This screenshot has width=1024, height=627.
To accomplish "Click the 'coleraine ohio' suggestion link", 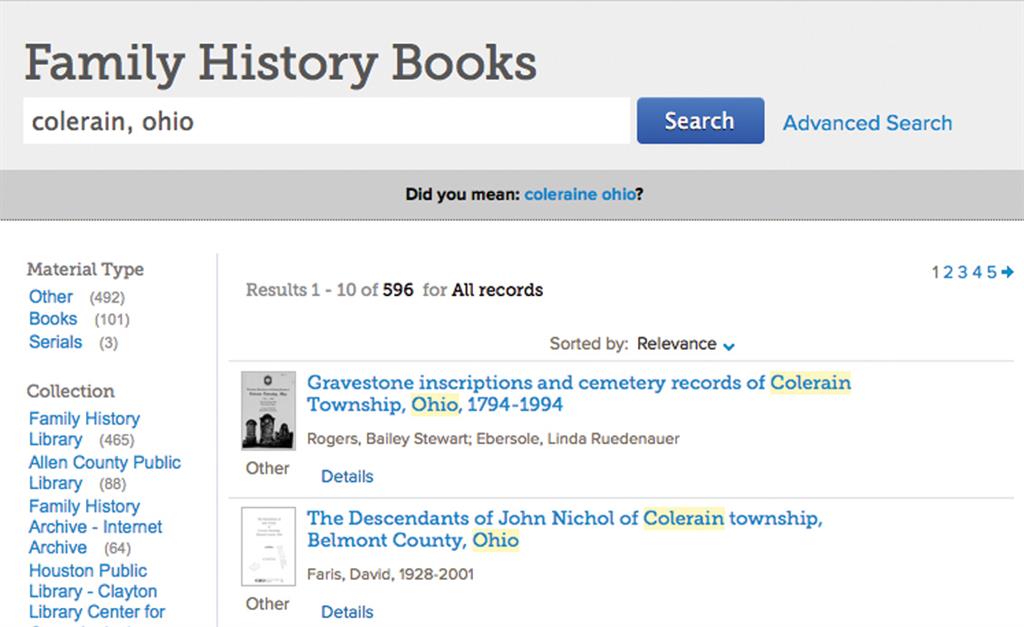I will pyautogui.click(x=579, y=194).
